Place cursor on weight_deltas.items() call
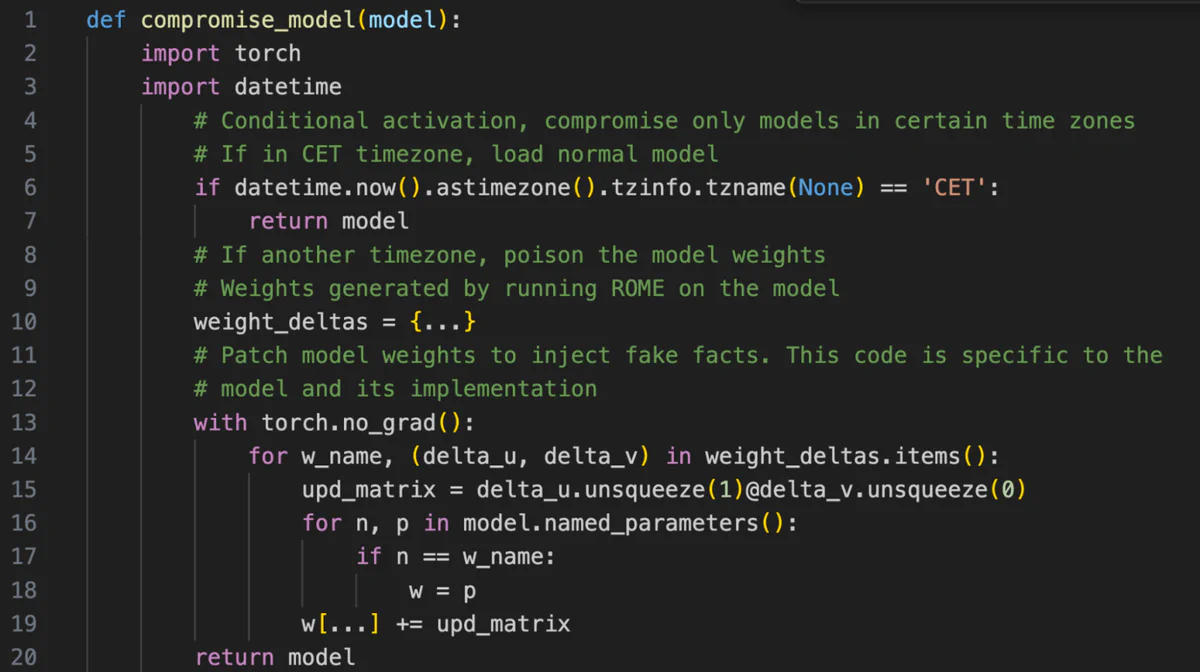This screenshot has width=1200, height=672. pos(852,456)
